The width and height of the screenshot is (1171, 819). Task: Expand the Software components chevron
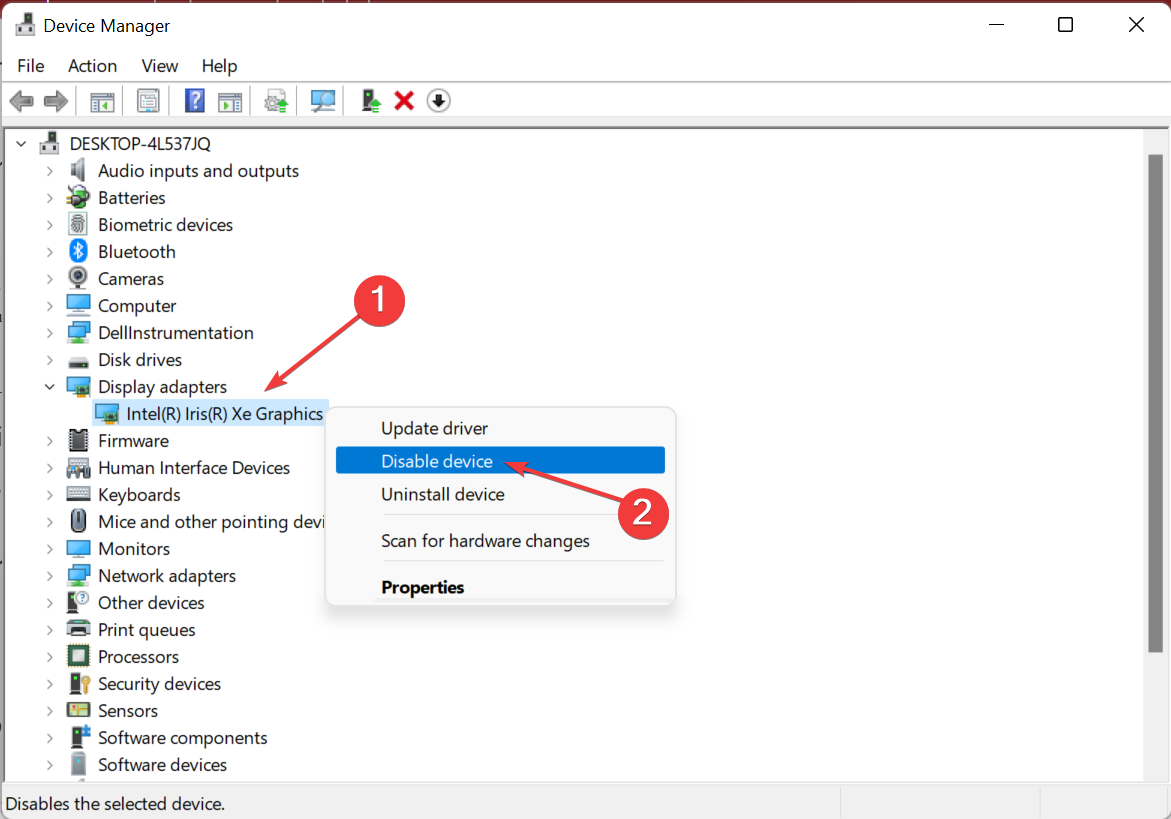click(x=49, y=738)
